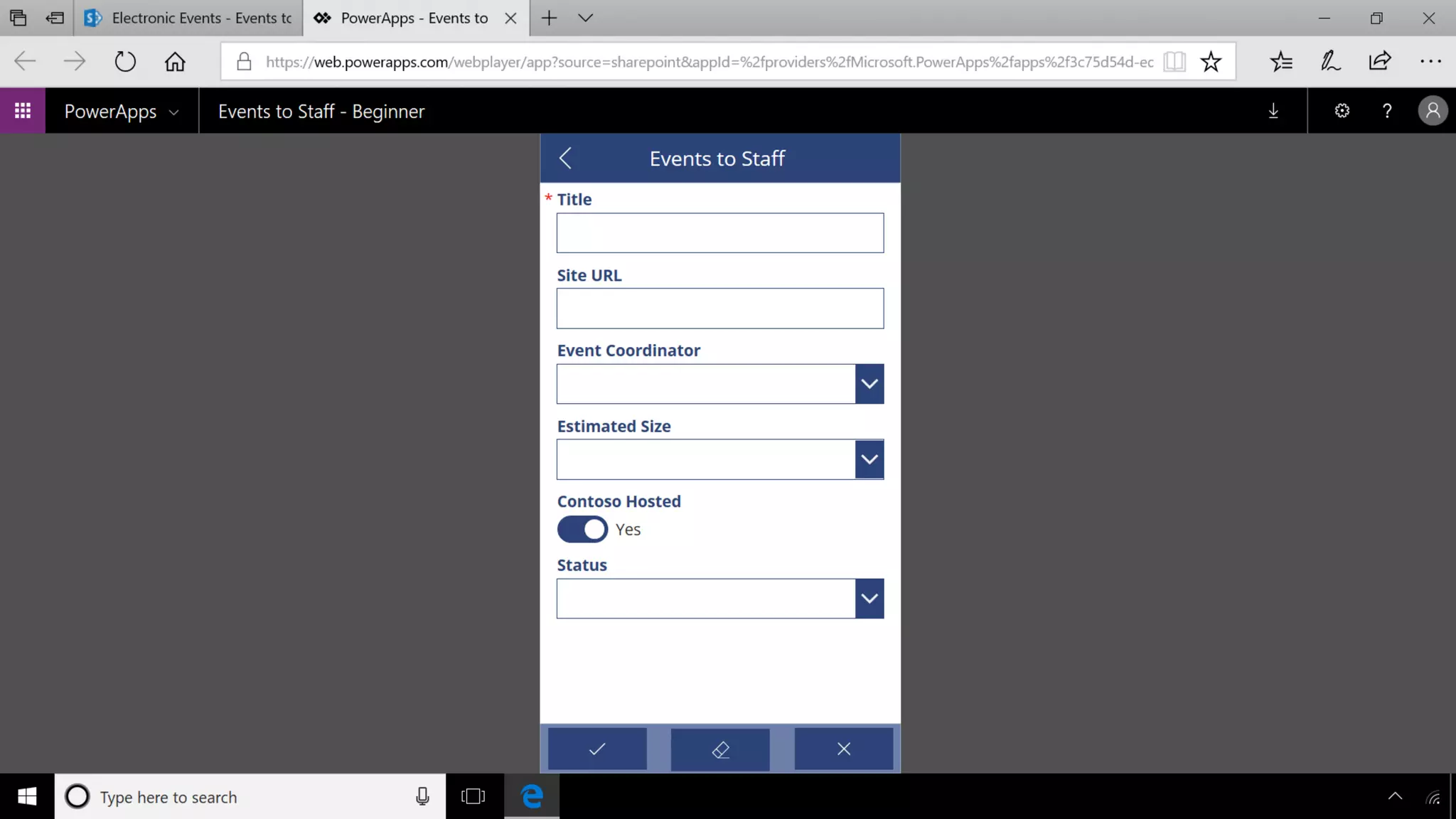Click the Site URL input box
This screenshot has height=819, width=1456.
[x=719, y=309]
